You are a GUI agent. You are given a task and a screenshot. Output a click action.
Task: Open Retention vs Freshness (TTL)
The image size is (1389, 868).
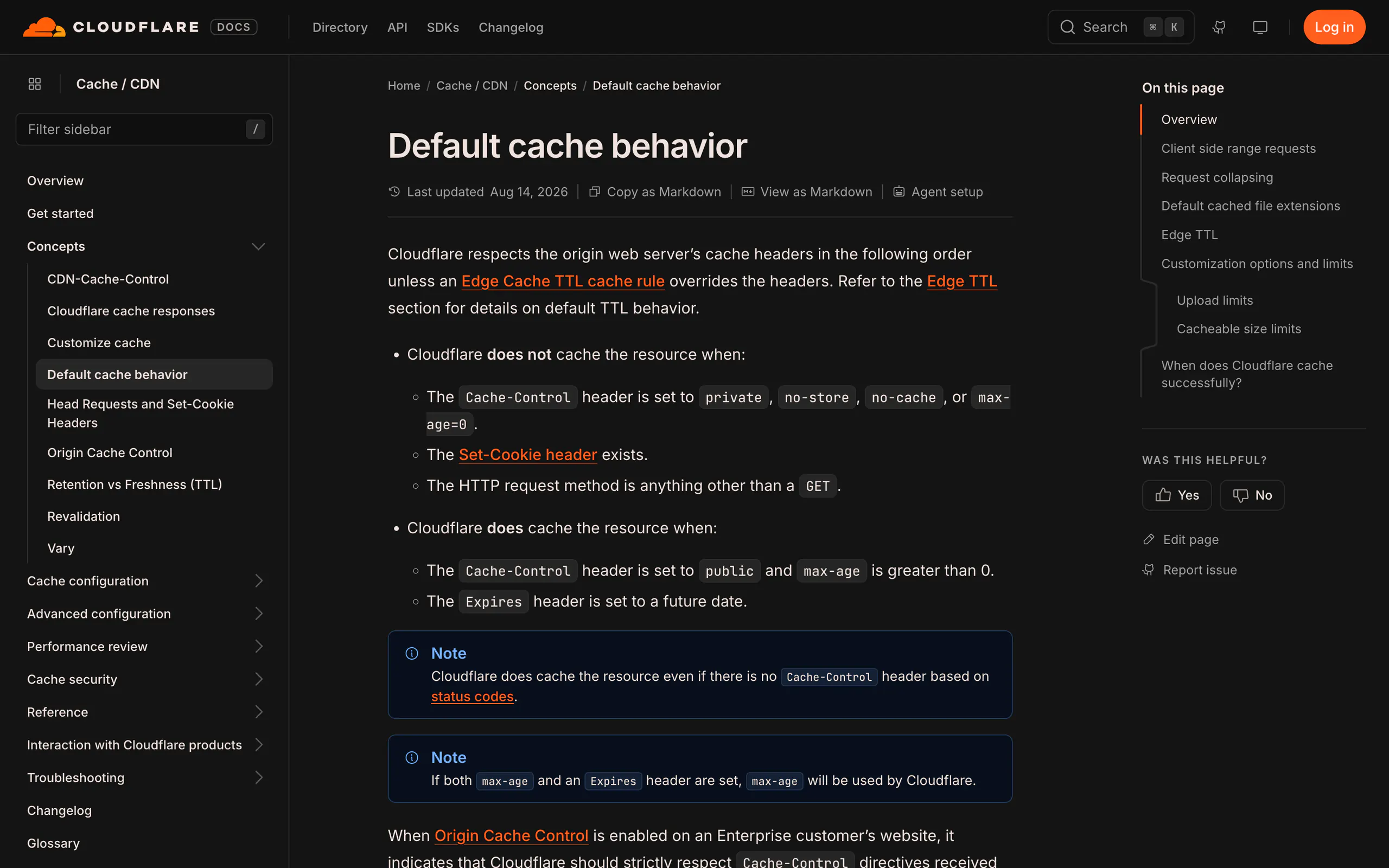click(135, 484)
